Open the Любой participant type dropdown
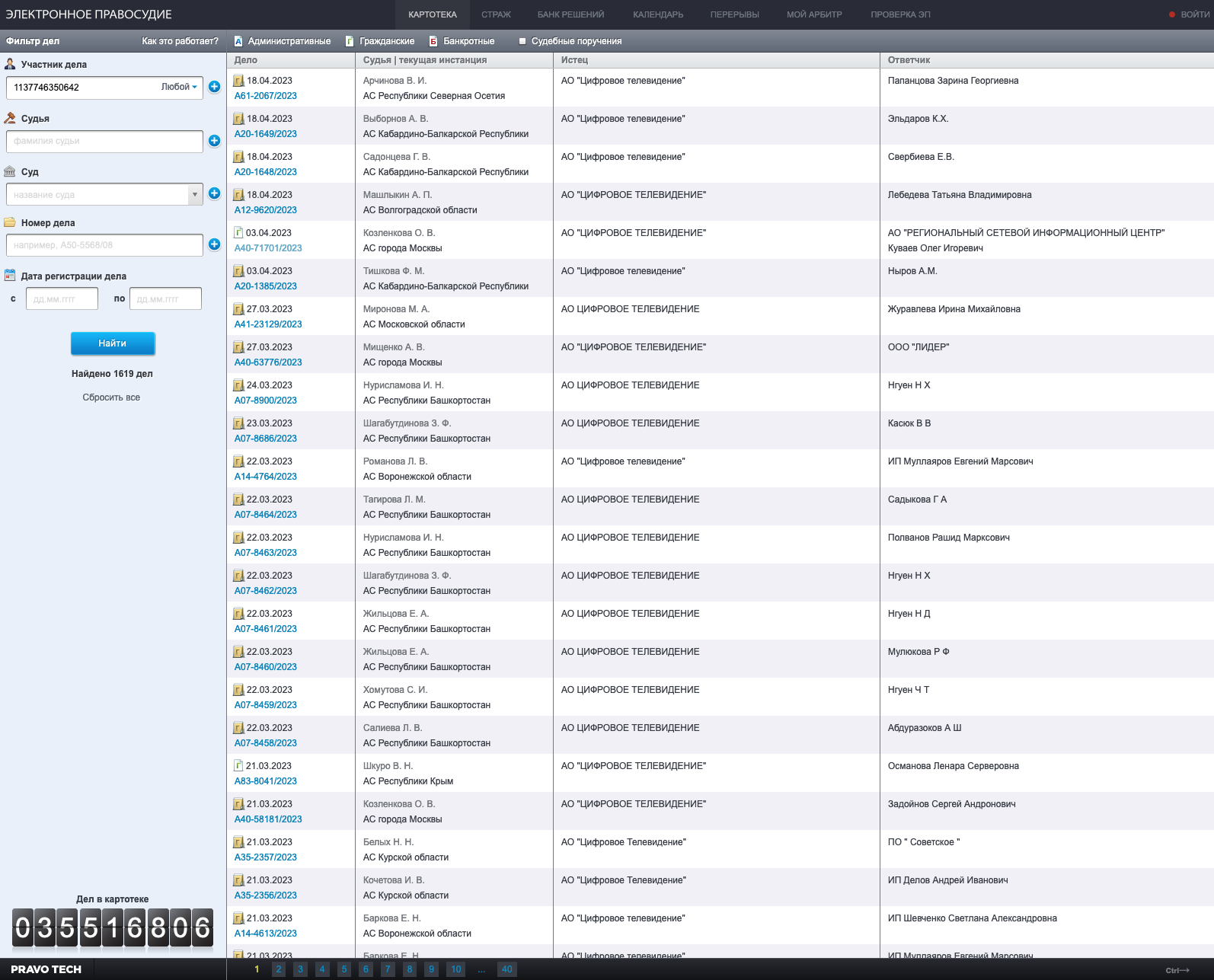1214x980 pixels. 180,87
